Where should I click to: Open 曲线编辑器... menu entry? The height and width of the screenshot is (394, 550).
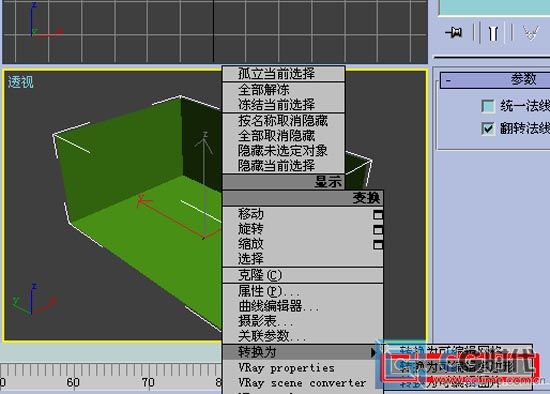click(x=303, y=307)
